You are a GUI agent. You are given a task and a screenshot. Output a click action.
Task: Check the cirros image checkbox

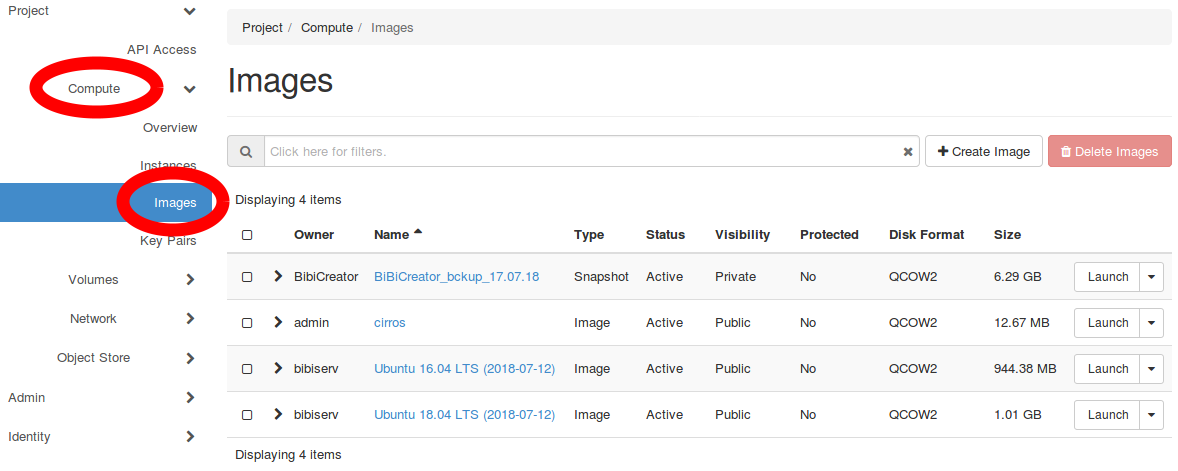click(x=247, y=323)
